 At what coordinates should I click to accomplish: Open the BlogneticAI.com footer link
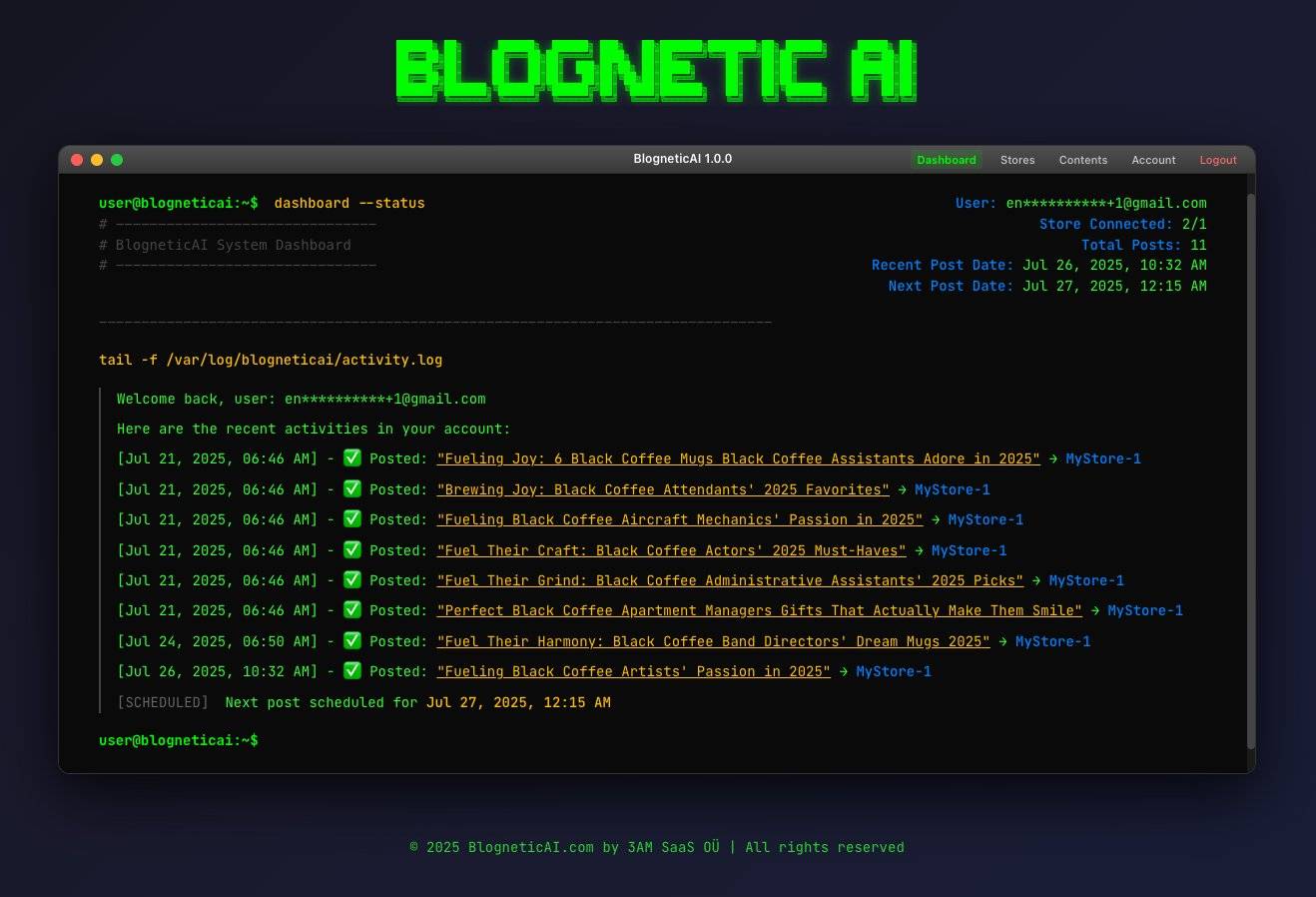(530, 847)
